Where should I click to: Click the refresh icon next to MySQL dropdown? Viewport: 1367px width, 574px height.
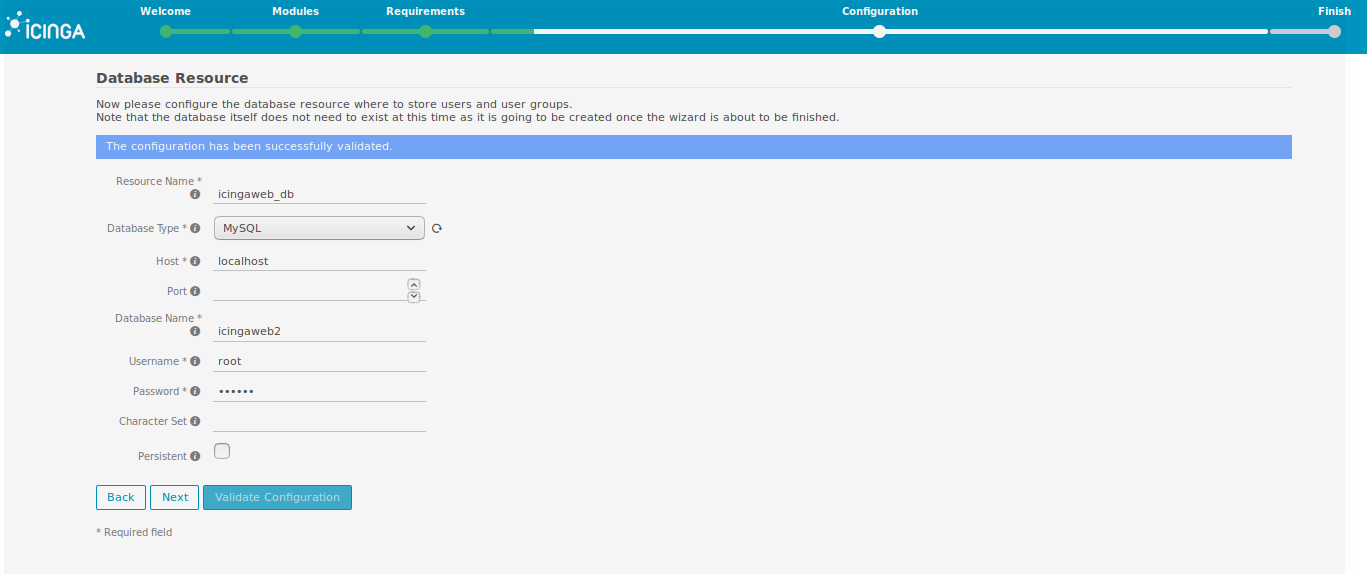click(437, 228)
